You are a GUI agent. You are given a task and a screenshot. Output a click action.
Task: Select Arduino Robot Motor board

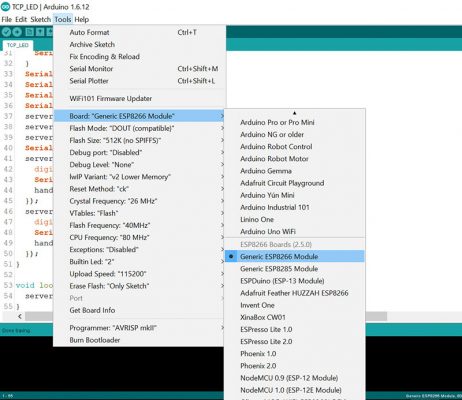pyautogui.click(x=295, y=159)
